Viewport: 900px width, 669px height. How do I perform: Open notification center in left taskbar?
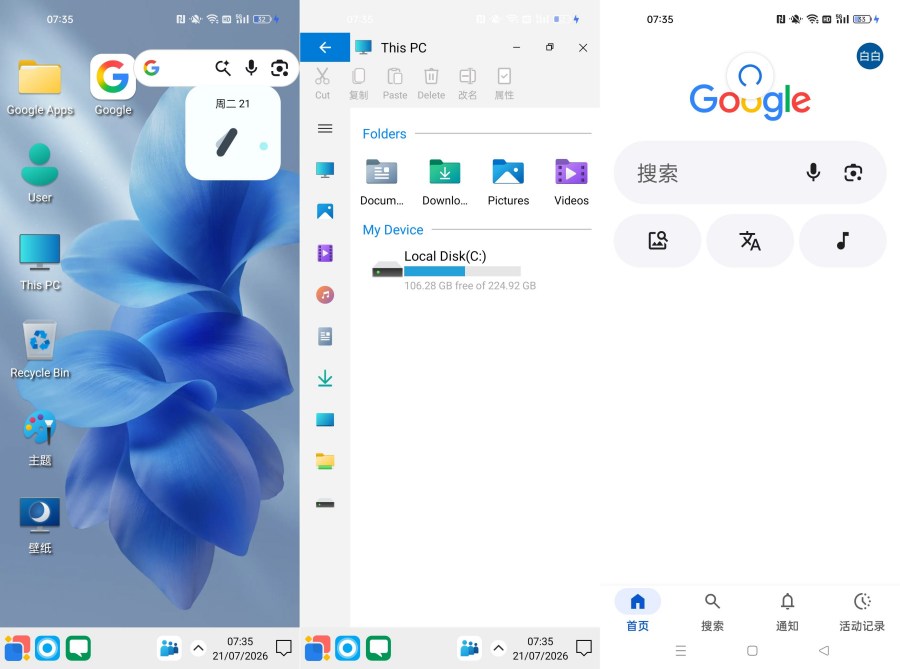284,648
